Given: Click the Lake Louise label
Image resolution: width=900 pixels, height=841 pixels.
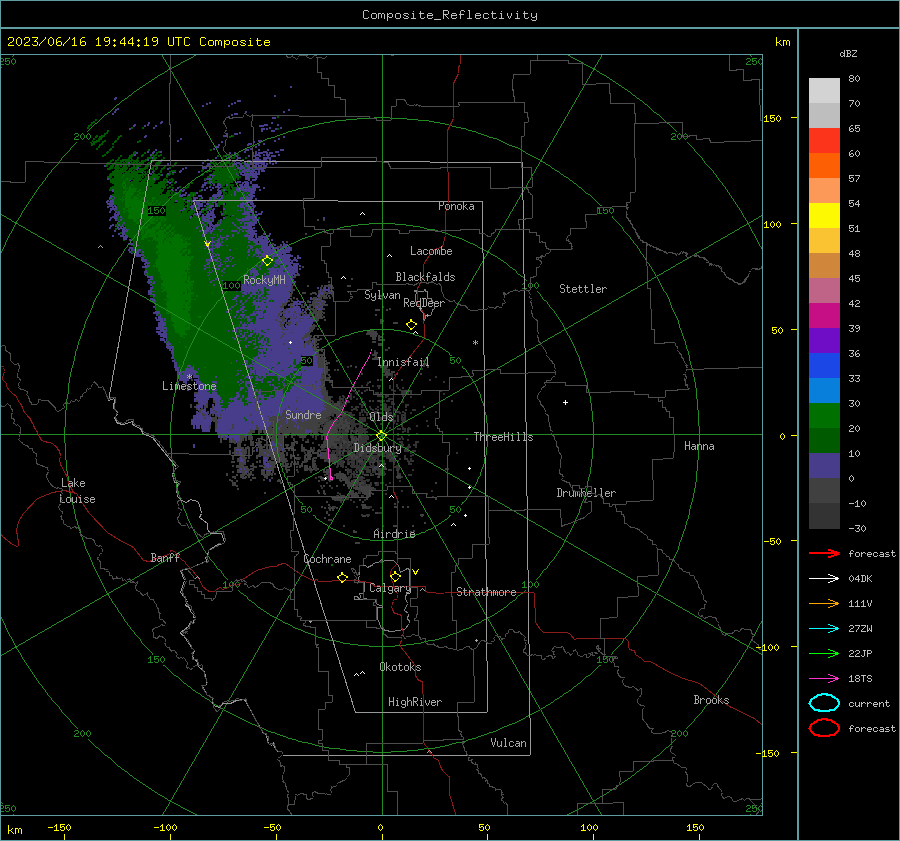Looking at the screenshot, I should click(x=77, y=491).
